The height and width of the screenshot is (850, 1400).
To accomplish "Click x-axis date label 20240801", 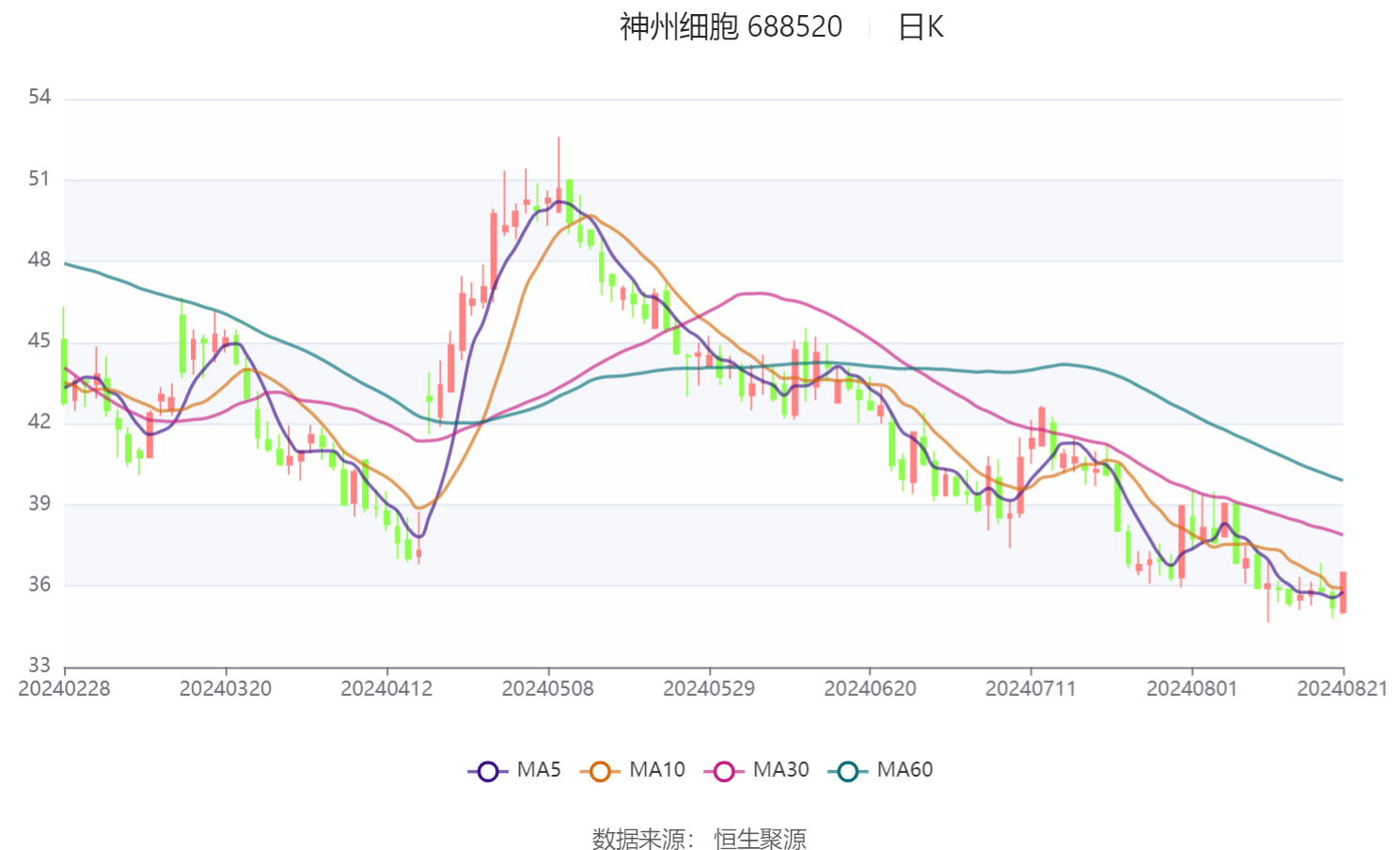I will point(1192,688).
